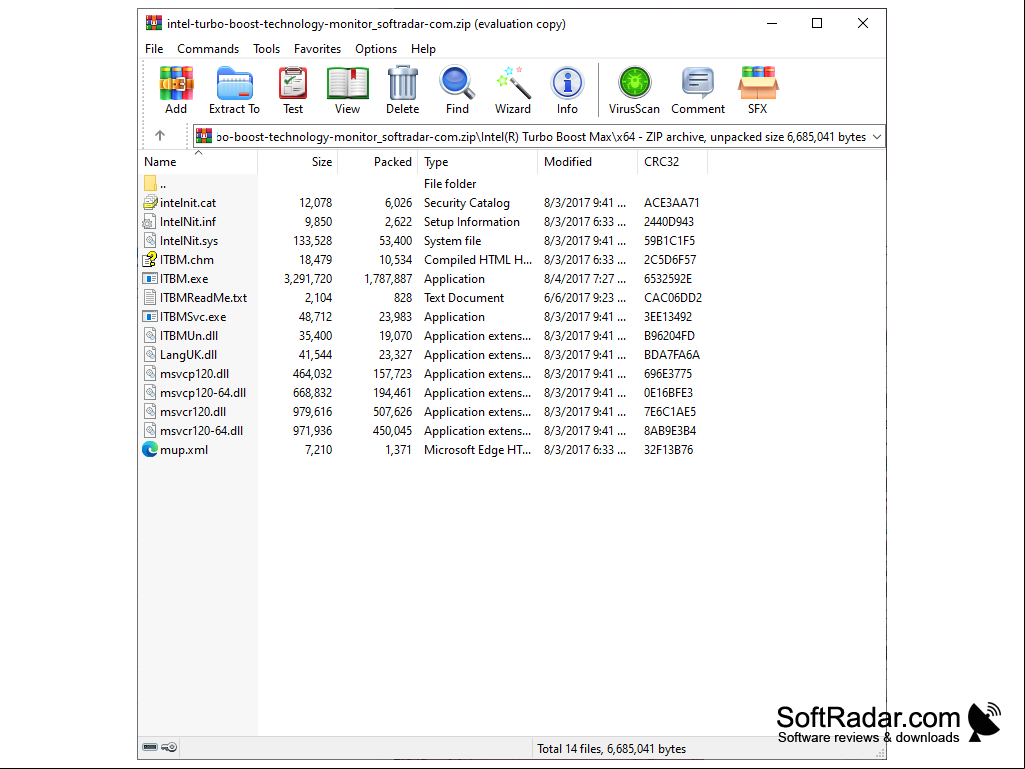The width and height of the screenshot is (1025, 769).
Task: Click CRC32 value ACE3AA71
Action: pos(671,203)
